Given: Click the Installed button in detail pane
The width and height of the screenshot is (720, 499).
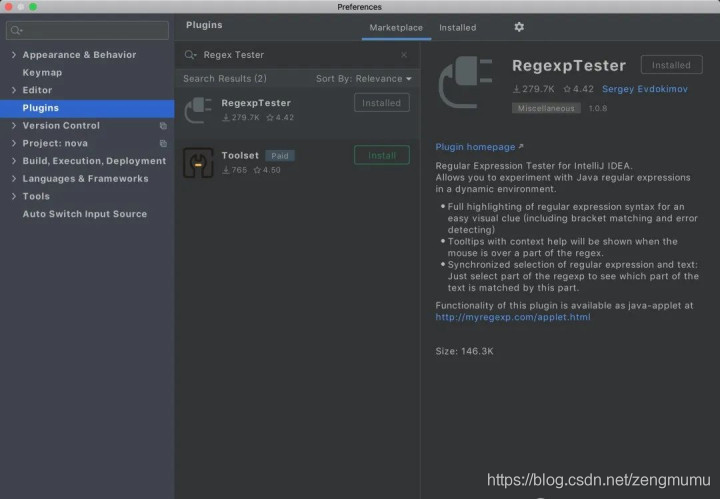Looking at the screenshot, I should pos(671,65).
